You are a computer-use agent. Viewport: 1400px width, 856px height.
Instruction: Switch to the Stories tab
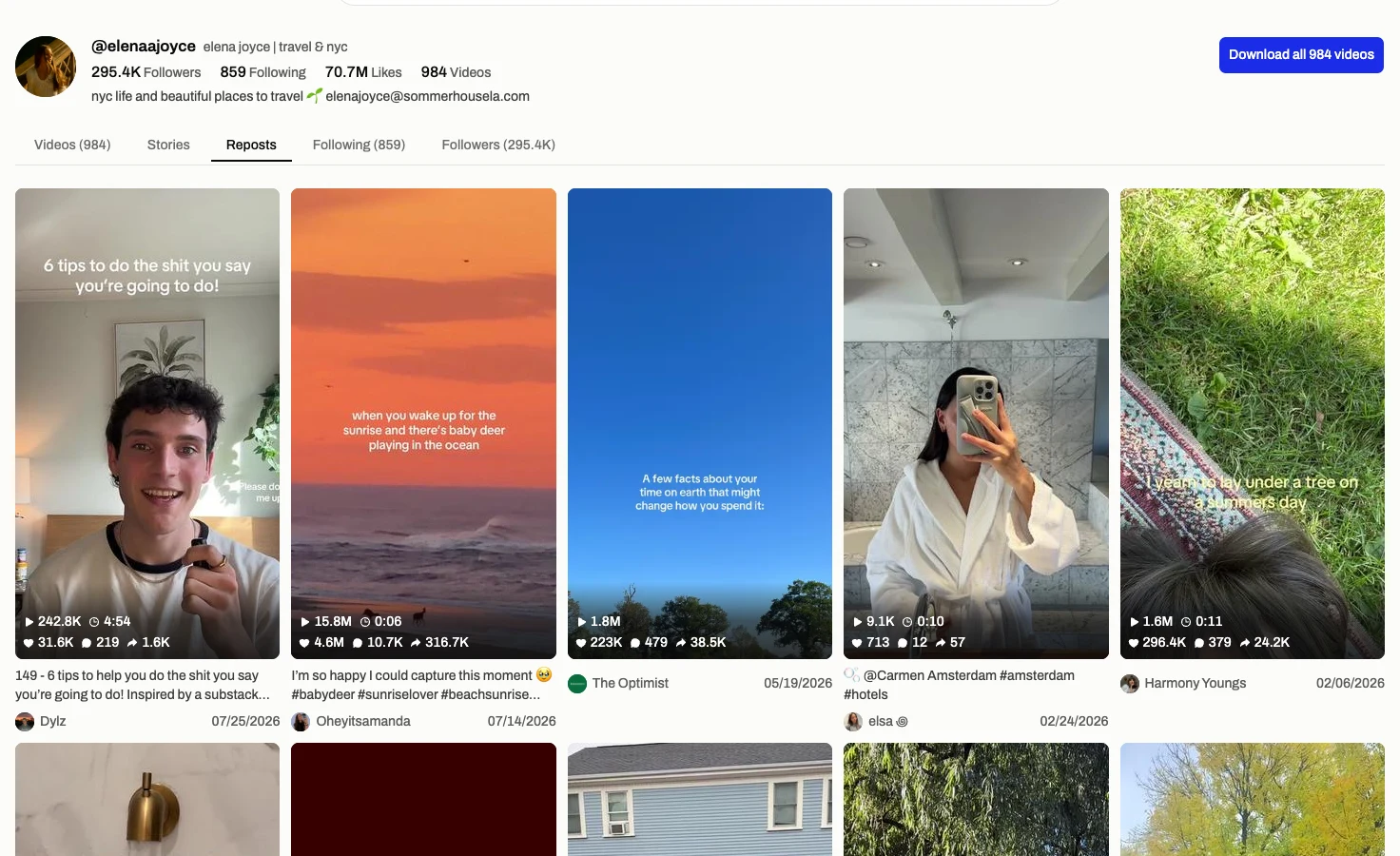coord(168,145)
